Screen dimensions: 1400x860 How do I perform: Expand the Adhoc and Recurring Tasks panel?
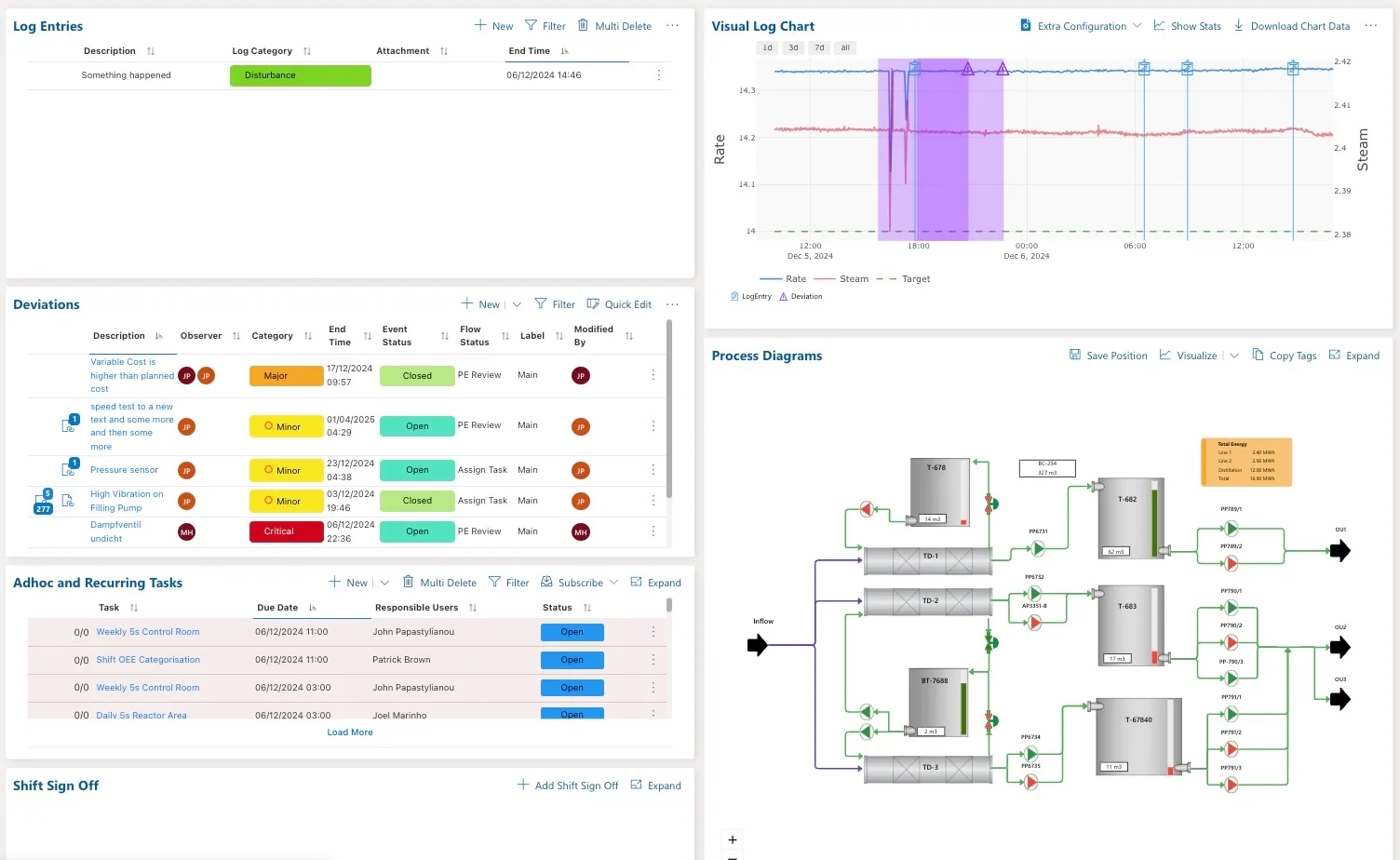point(655,583)
